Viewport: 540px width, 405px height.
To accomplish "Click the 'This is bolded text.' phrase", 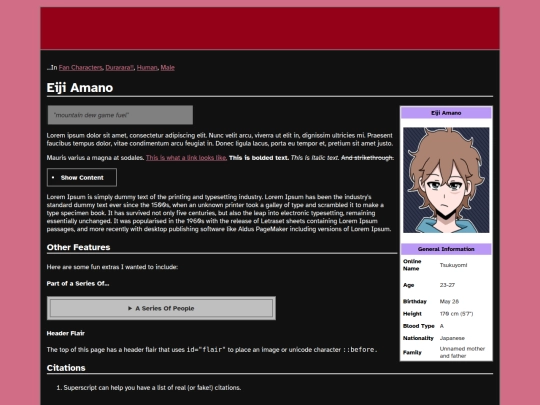I will [259, 158].
